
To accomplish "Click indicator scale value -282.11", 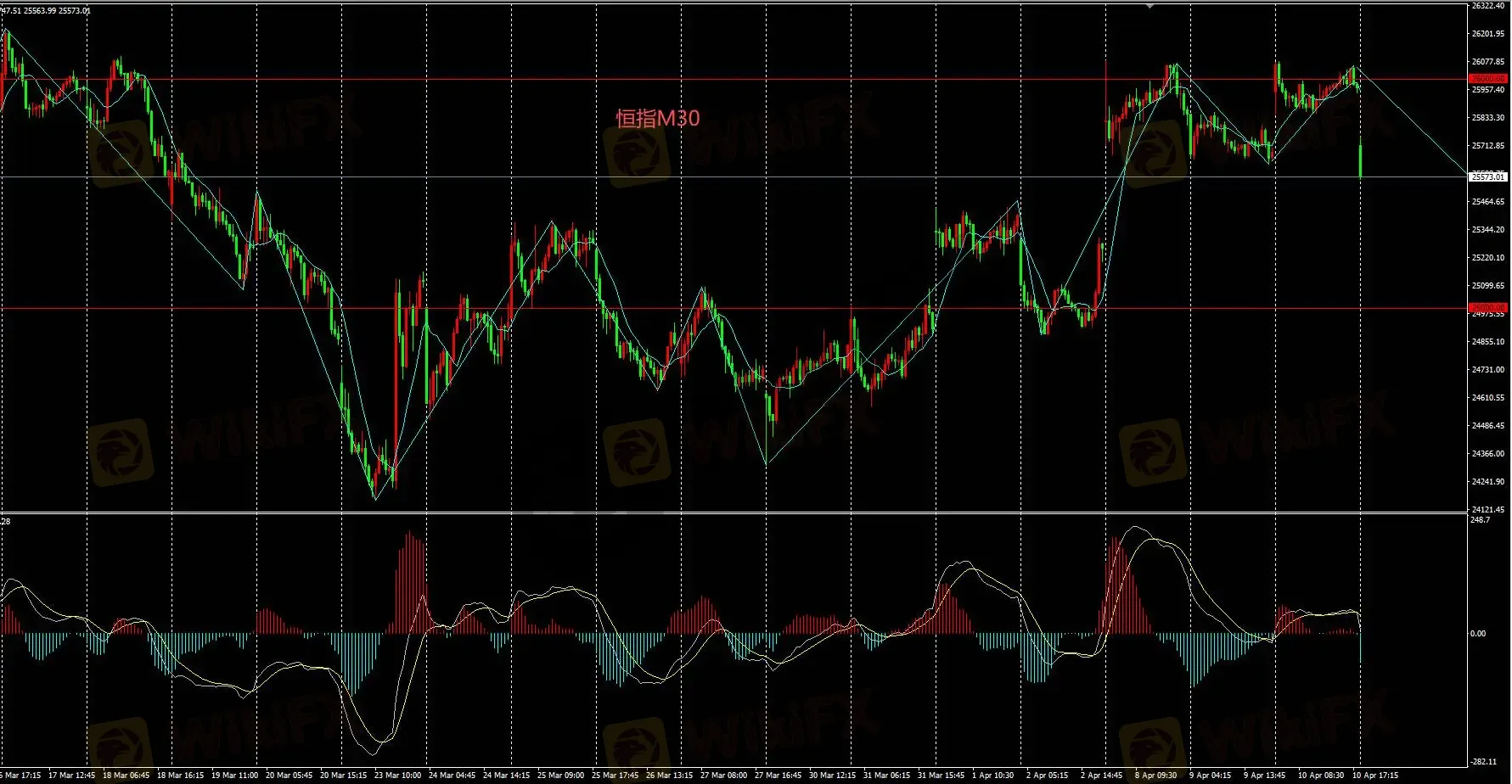I will coord(1484,762).
